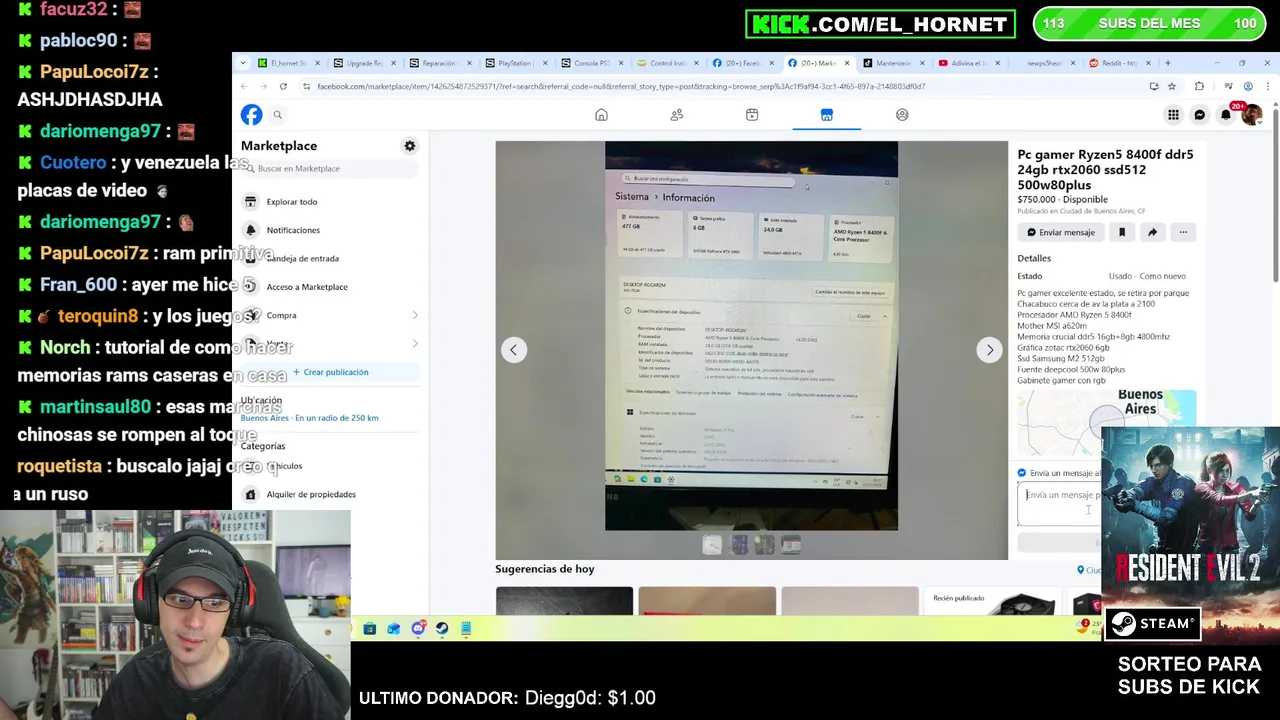This screenshot has height=720, width=1280.
Task: Reload the page in the browser
Action: pyautogui.click(x=283, y=86)
